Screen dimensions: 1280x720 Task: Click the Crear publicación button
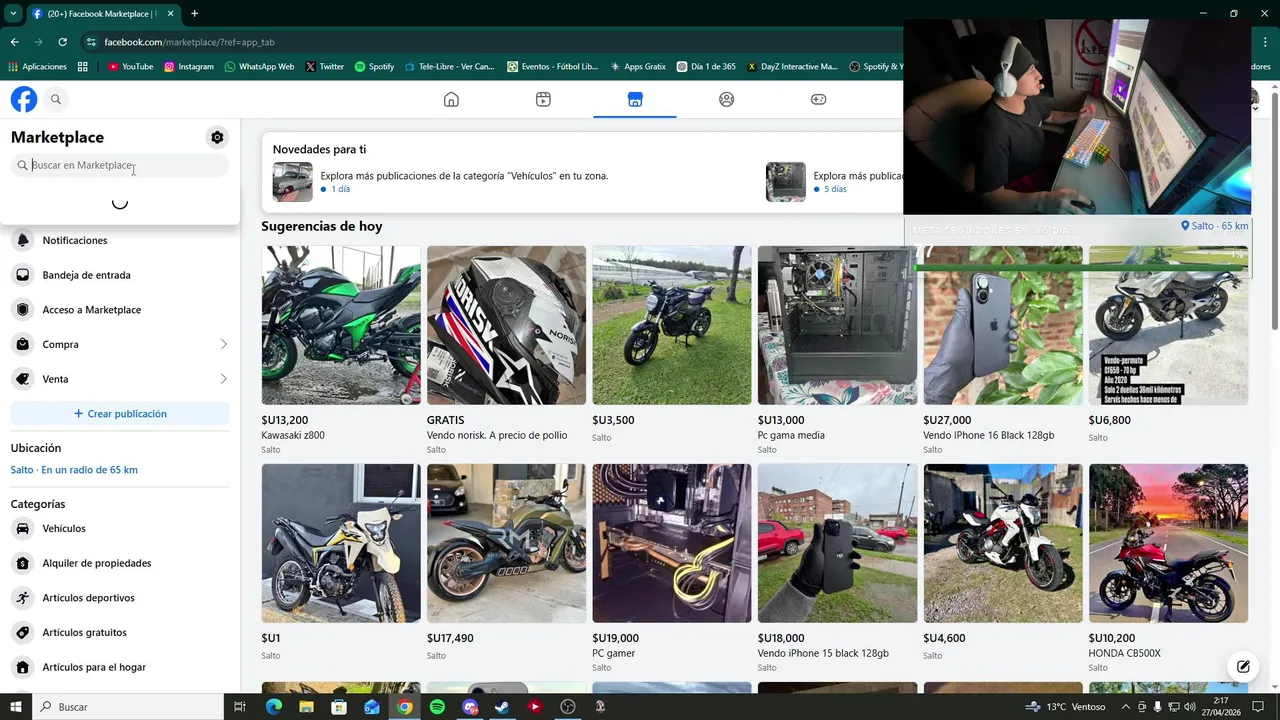point(120,414)
